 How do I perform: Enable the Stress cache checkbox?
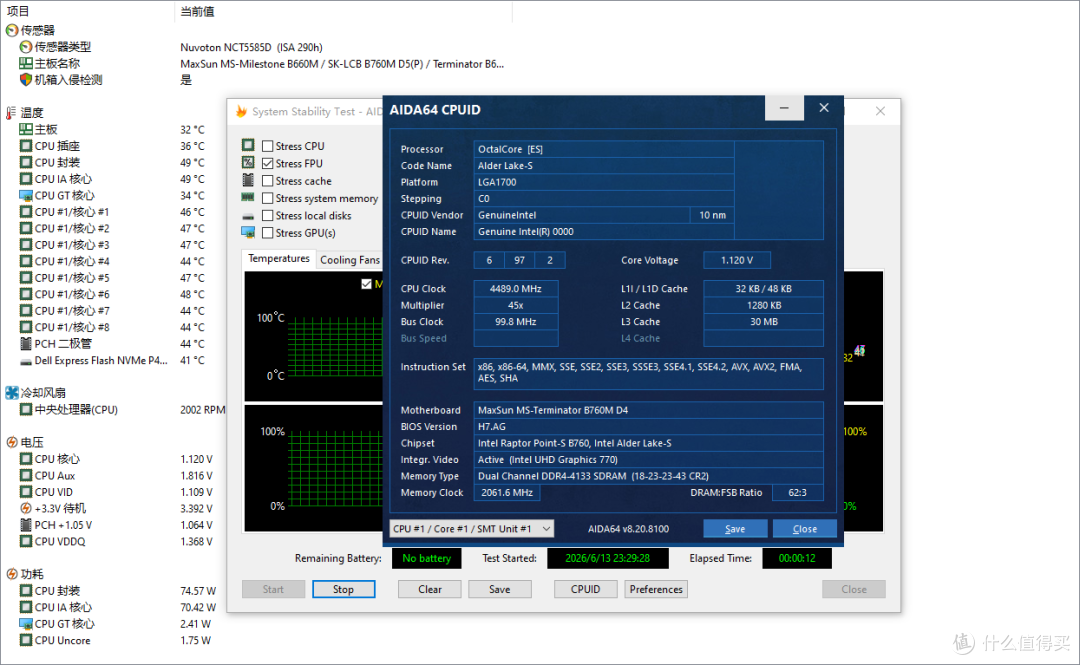[x=268, y=181]
